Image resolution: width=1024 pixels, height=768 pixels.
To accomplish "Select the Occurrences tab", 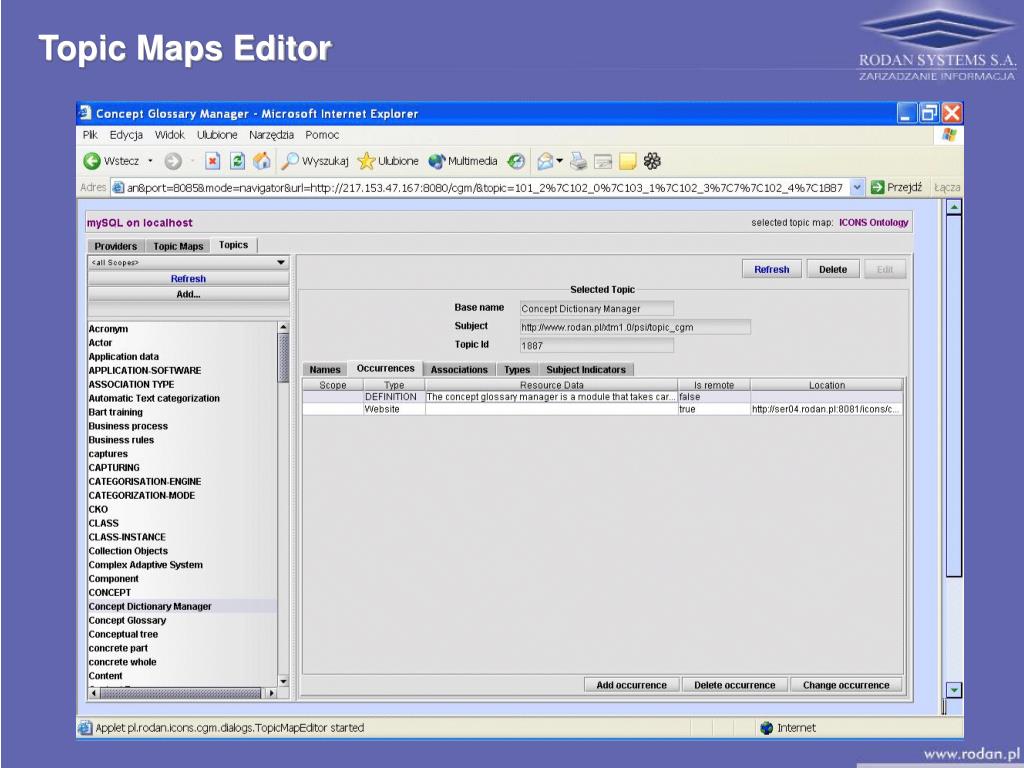I will pyautogui.click(x=385, y=368).
